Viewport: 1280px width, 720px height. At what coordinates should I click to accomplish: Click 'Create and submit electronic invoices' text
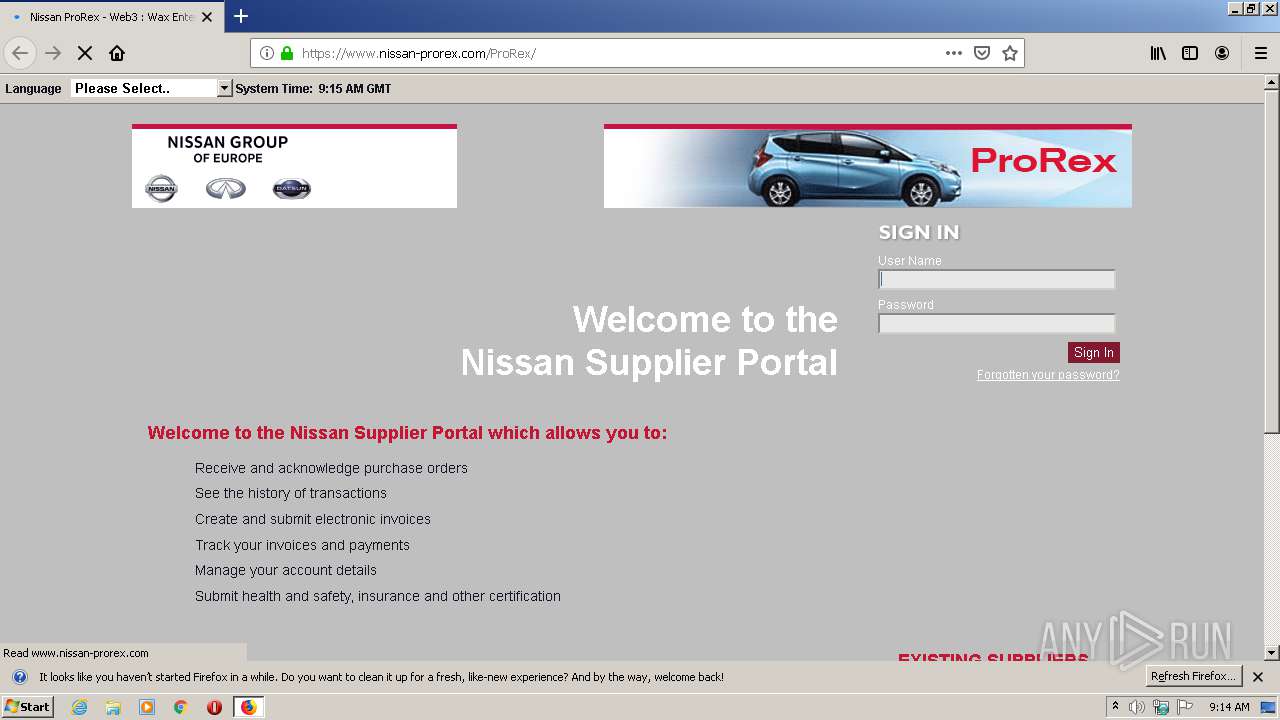point(313,519)
